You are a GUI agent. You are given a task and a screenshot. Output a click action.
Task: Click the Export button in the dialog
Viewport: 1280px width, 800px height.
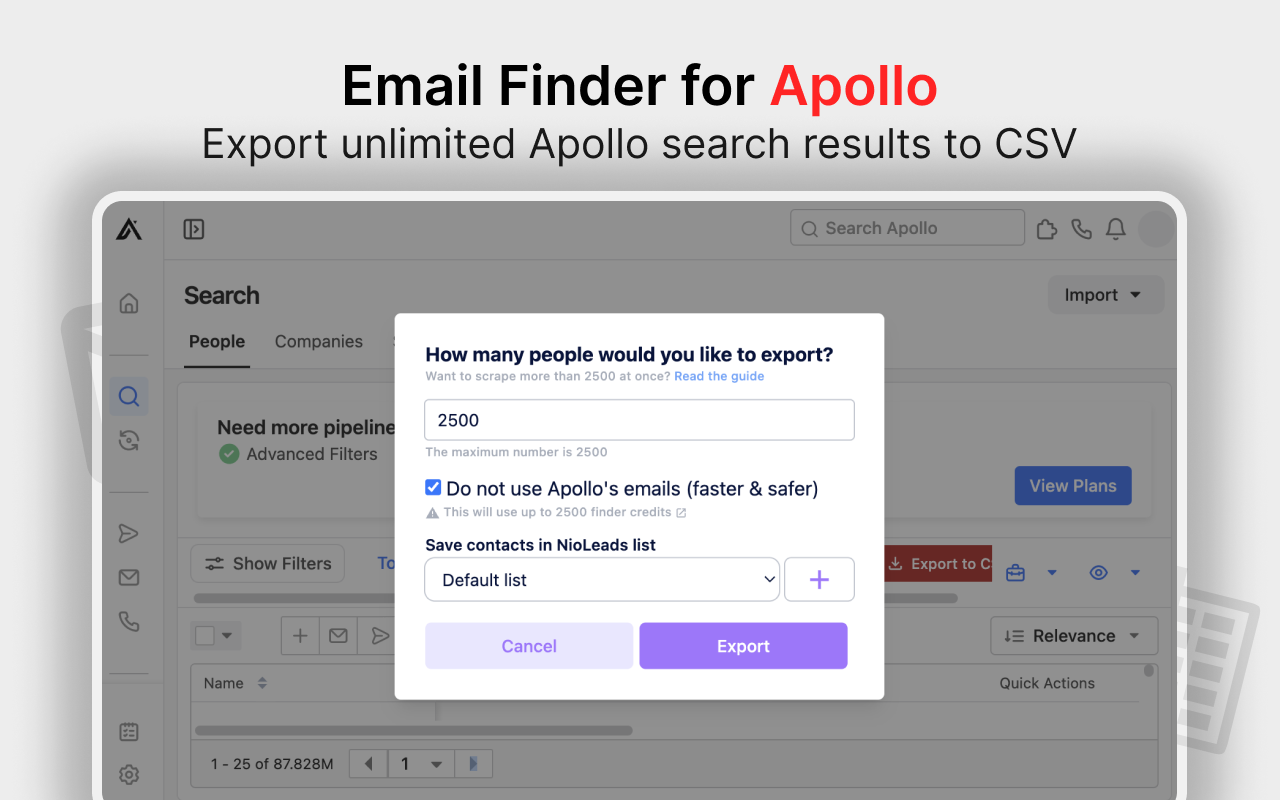pos(743,645)
